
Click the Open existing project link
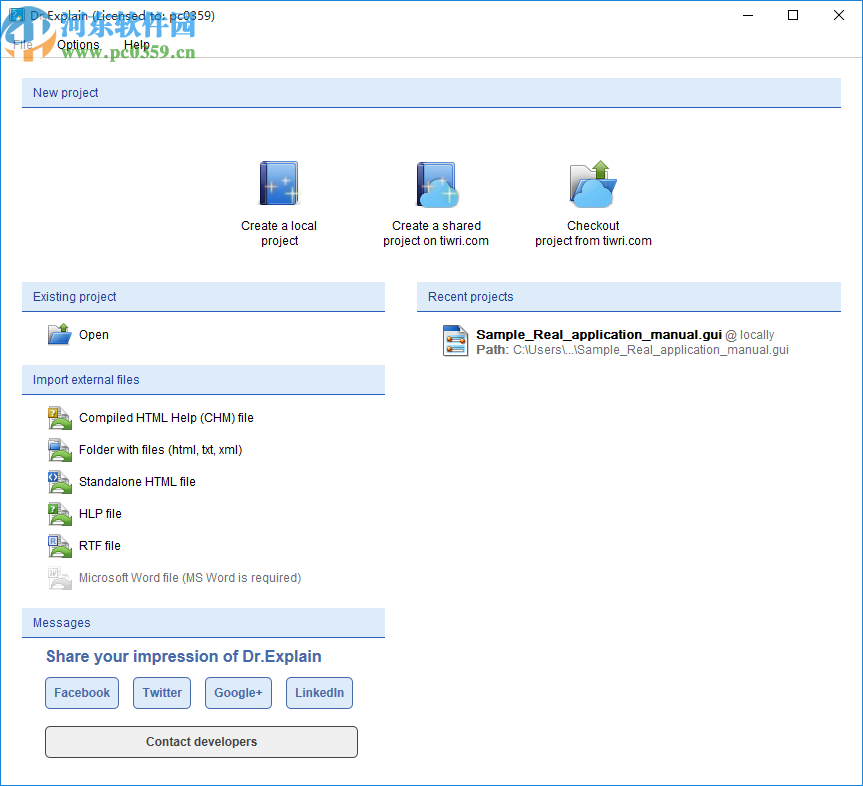[x=94, y=335]
